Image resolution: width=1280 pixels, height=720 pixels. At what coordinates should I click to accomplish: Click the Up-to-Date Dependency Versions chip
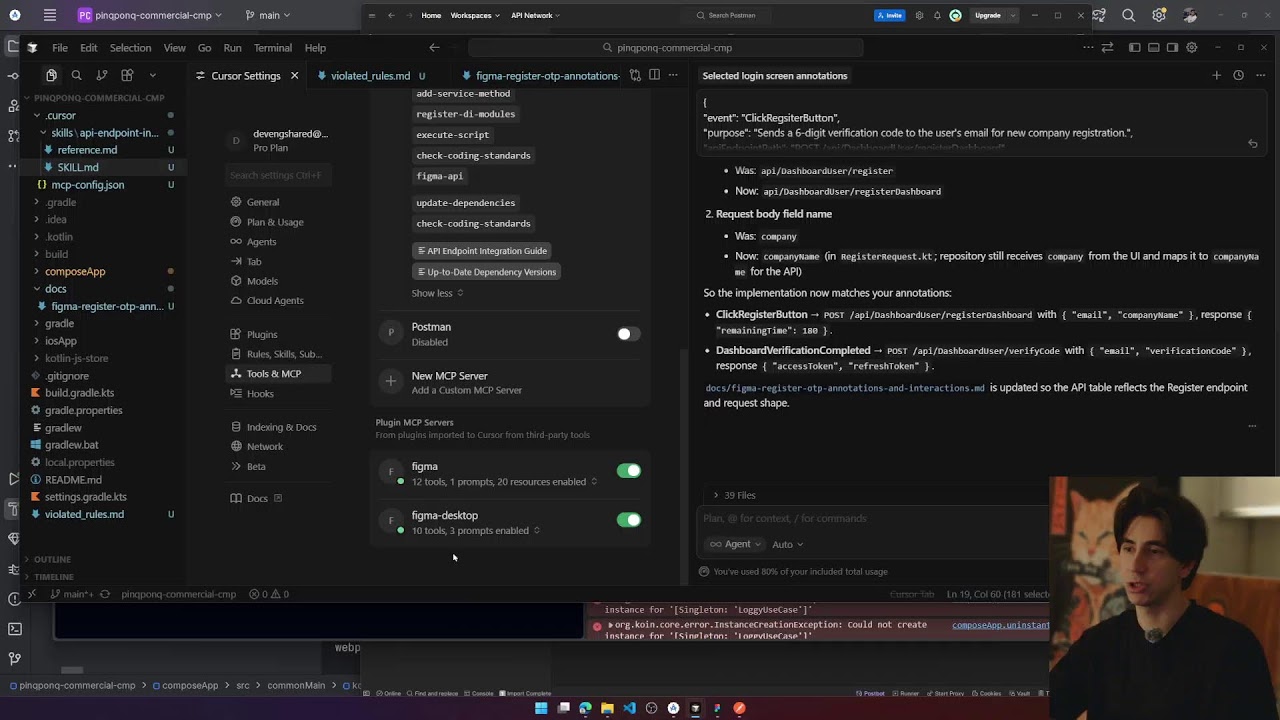pos(486,272)
